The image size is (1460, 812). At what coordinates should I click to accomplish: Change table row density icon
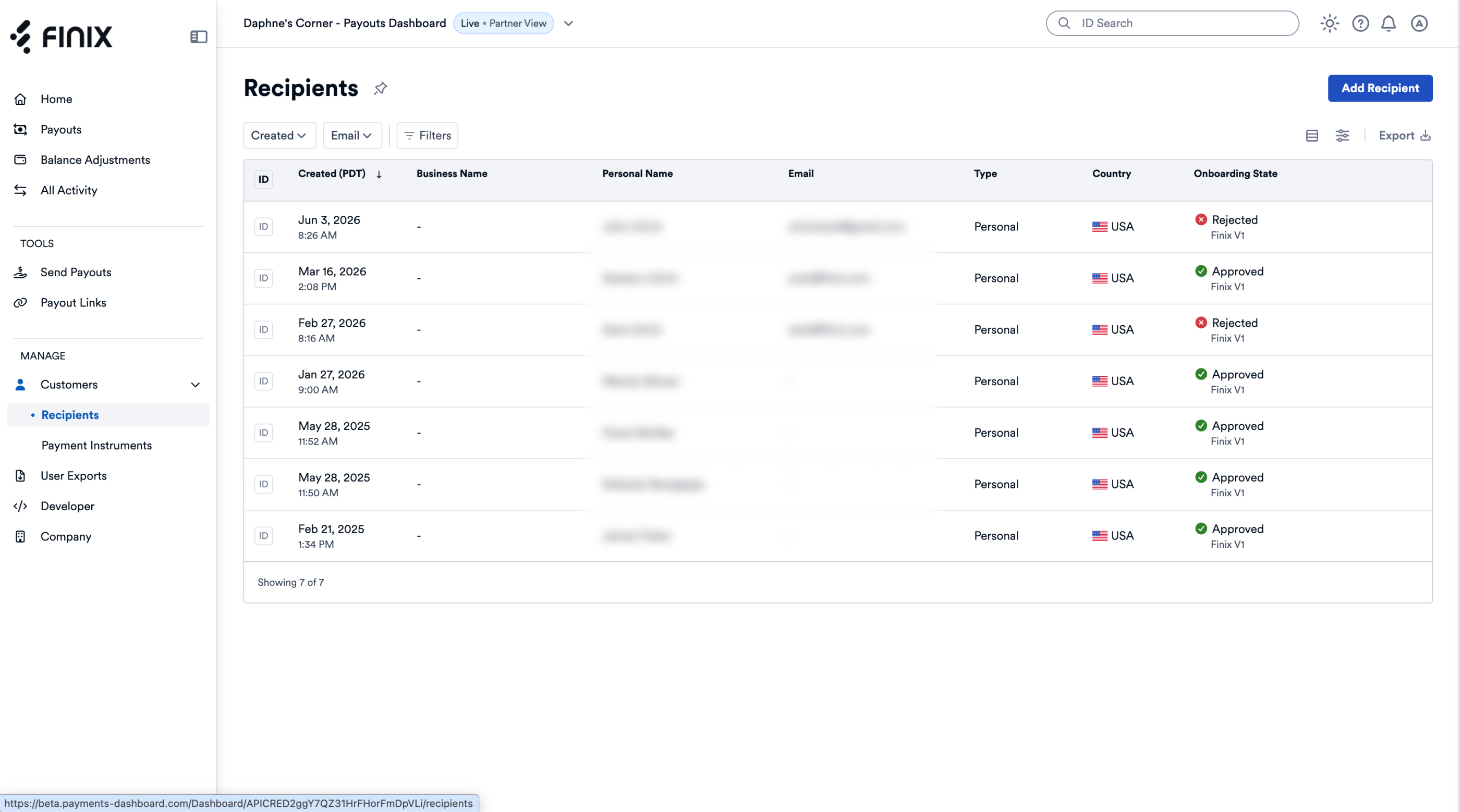(1311, 136)
